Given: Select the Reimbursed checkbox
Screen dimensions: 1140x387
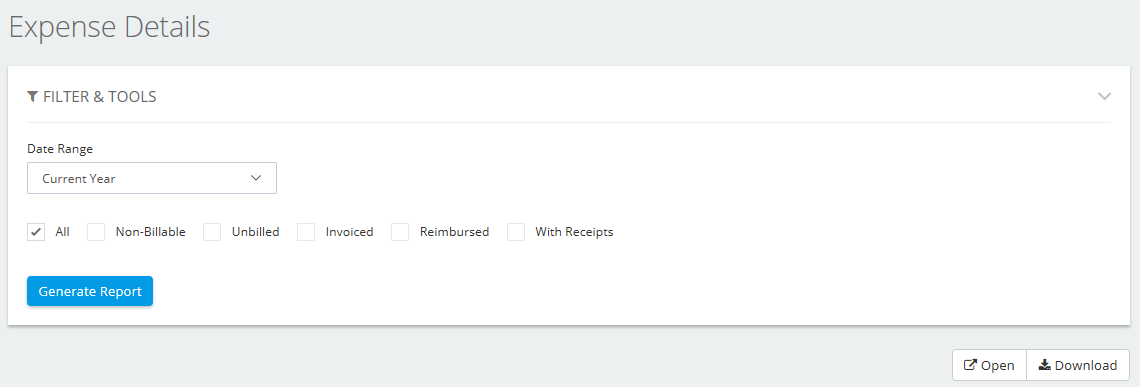Looking at the screenshot, I should tap(400, 232).
